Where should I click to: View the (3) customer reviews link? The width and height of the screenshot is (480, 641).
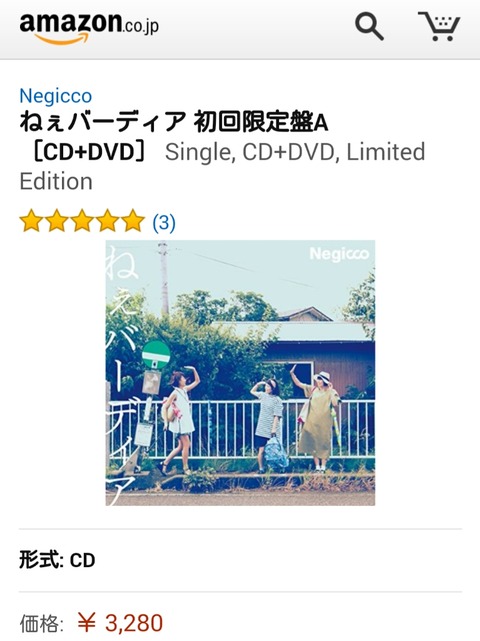coord(164,222)
